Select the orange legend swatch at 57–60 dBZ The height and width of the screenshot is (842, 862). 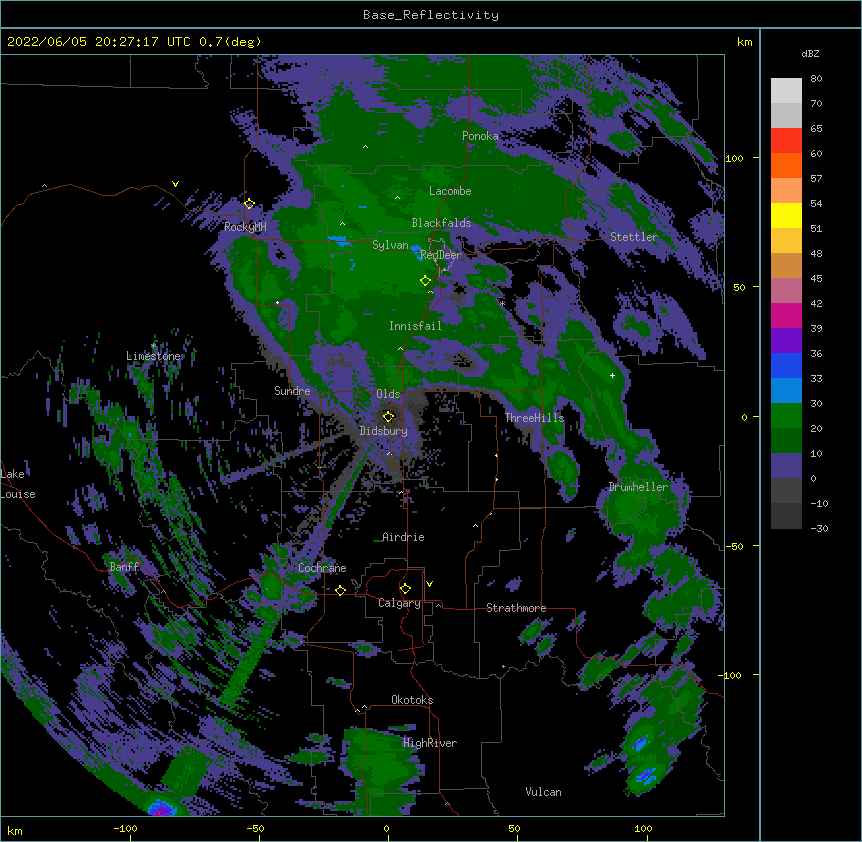[x=786, y=165]
